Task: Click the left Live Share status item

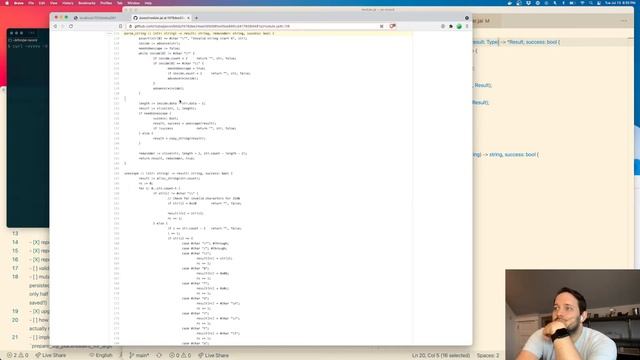Action: tap(51, 356)
